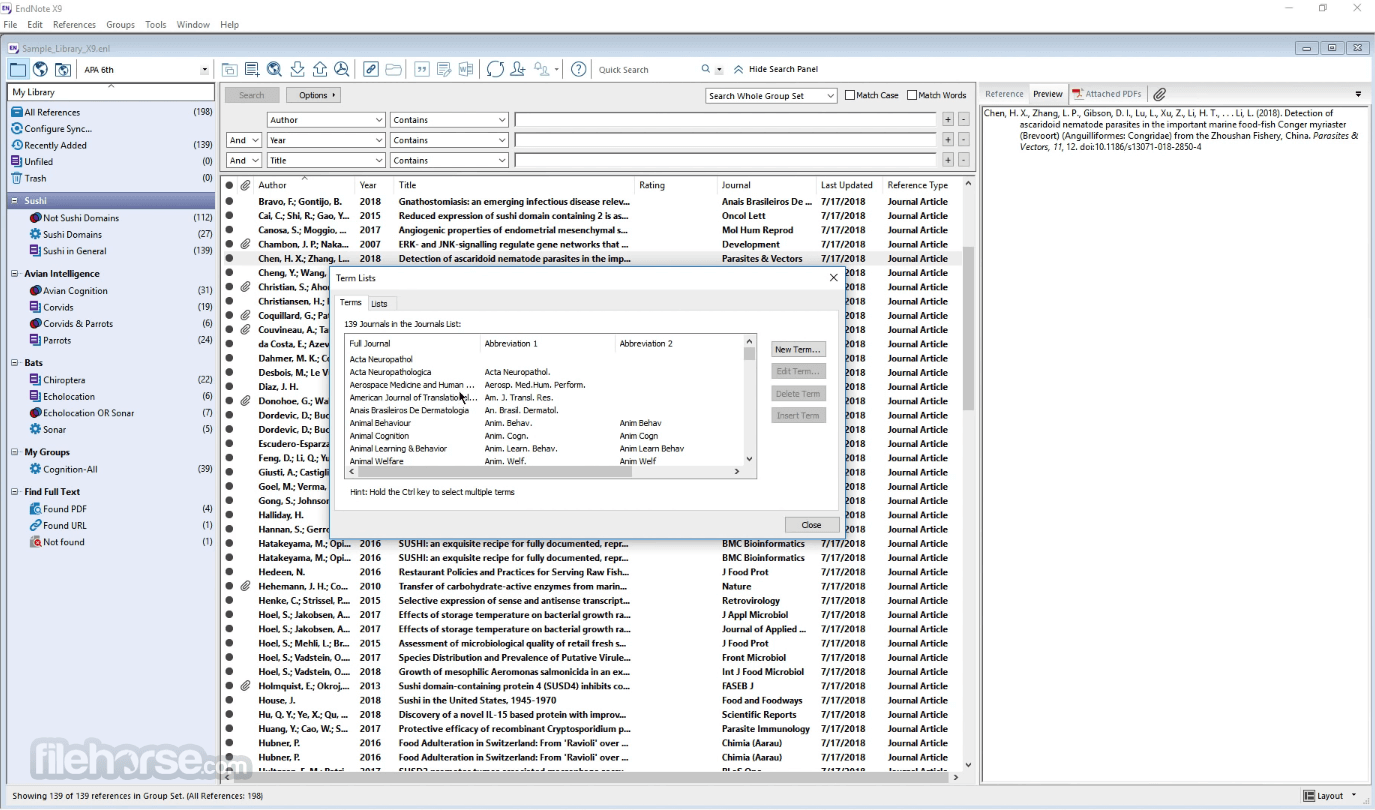Open the Sync library icon
This screenshot has width=1375, height=810.
pos(495,69)
